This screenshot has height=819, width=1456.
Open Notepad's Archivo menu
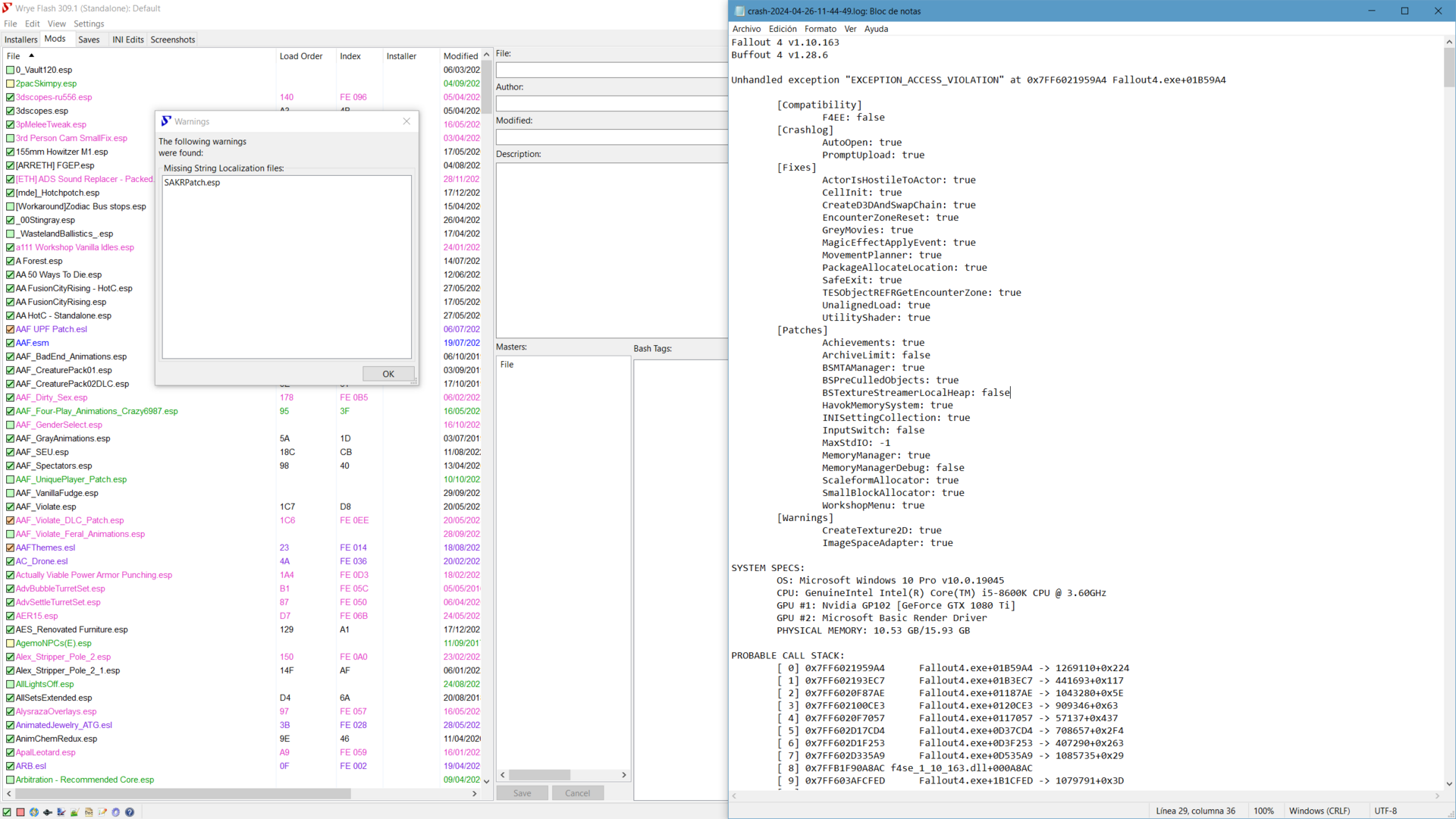747,29
